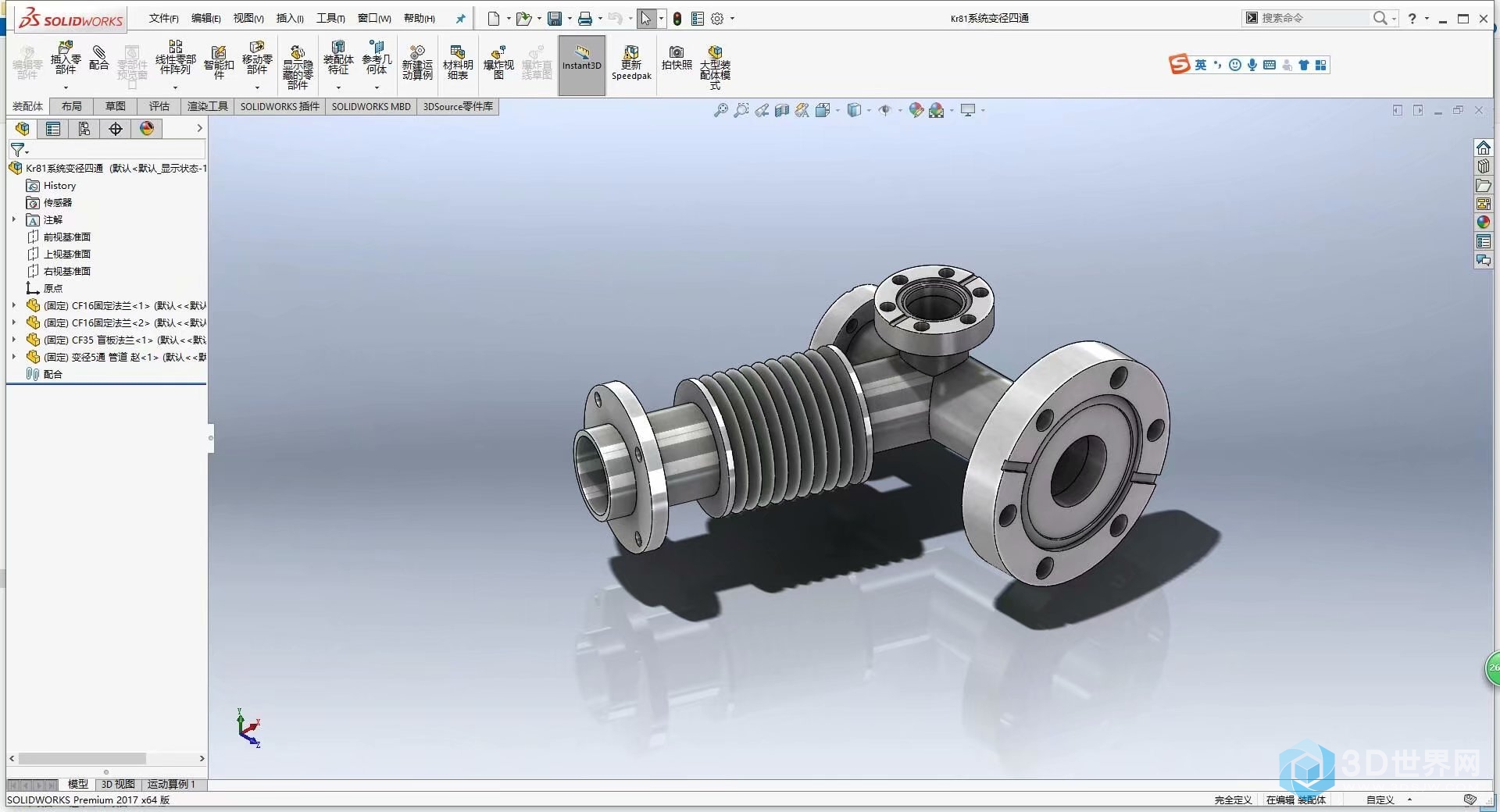Expand 变径5通 管道 赵<1> tree node
This screenshot has height=812, width=1500.
tap(14, 357)
